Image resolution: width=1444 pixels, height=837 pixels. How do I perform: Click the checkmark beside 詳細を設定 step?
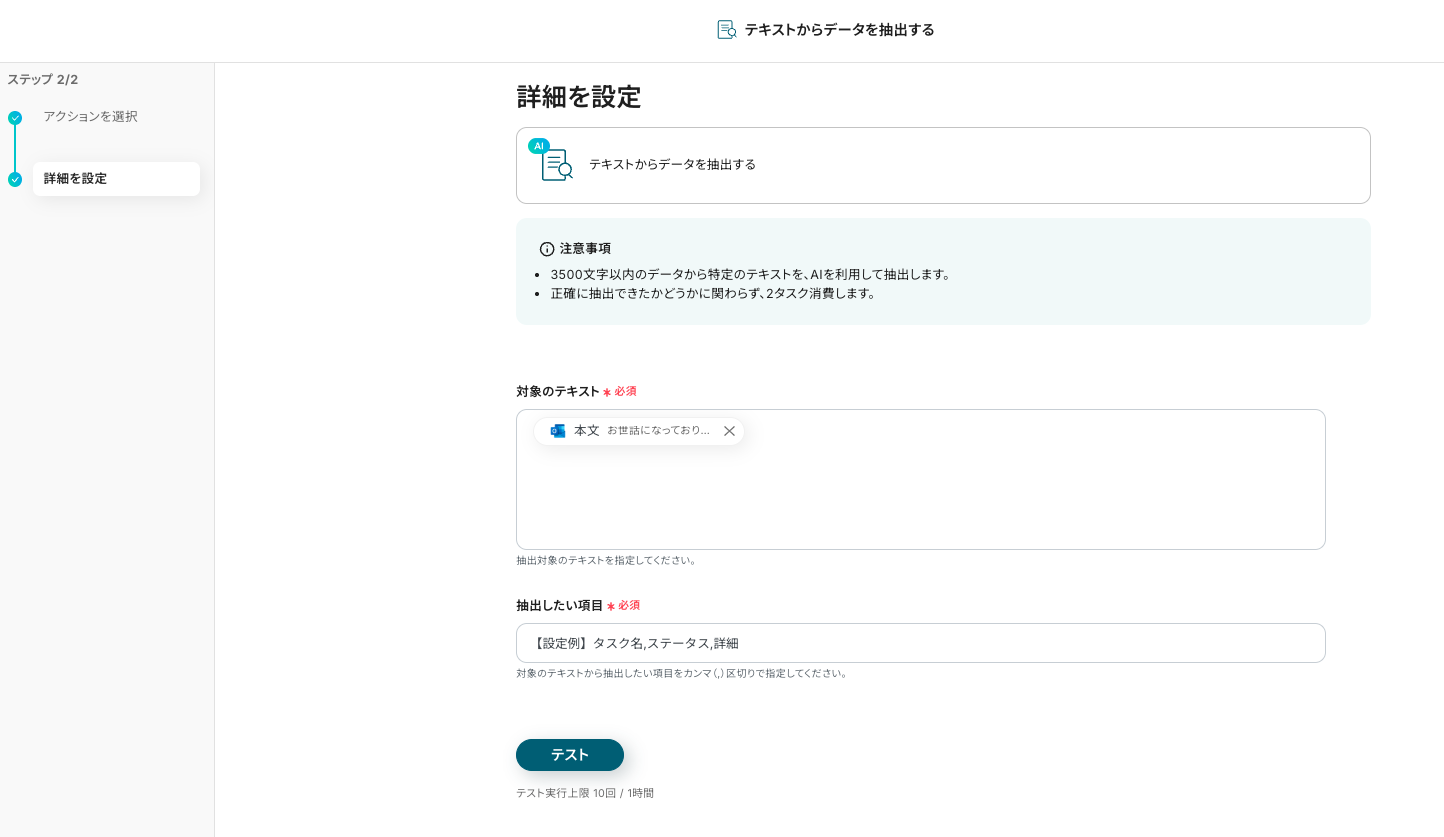(x=15, y=180)
